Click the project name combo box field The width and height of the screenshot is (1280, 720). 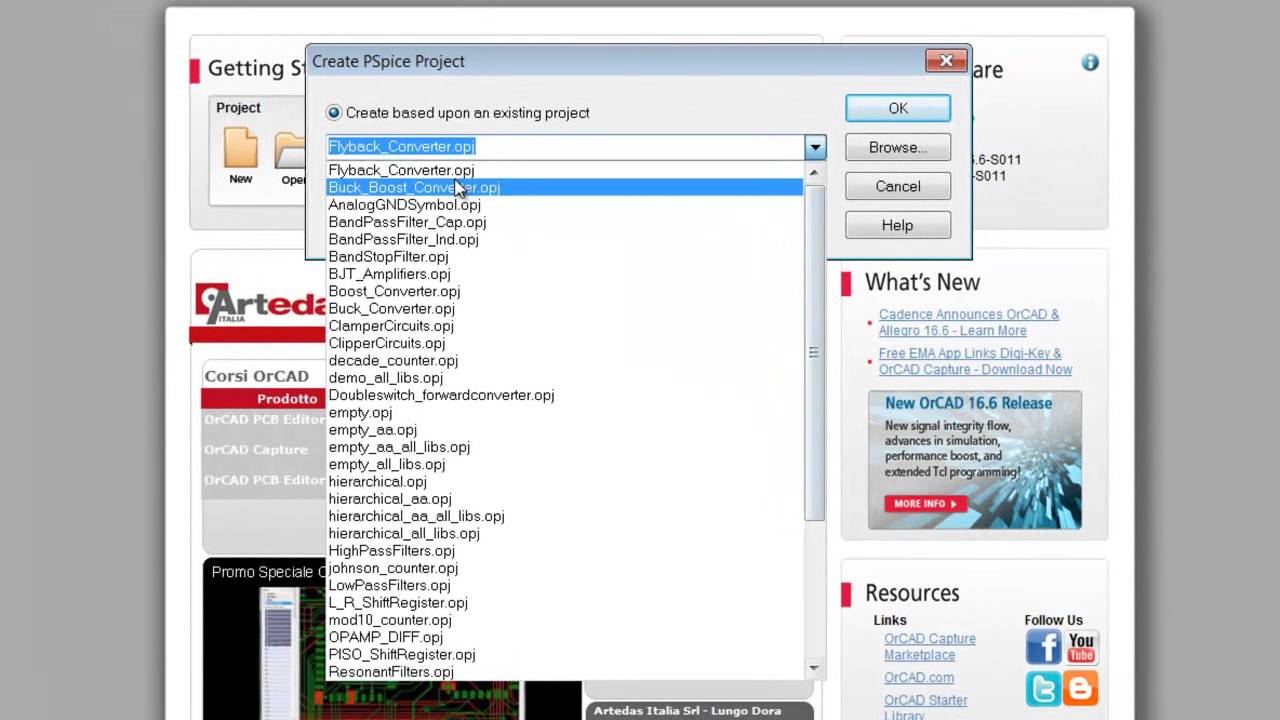(566, 147)
